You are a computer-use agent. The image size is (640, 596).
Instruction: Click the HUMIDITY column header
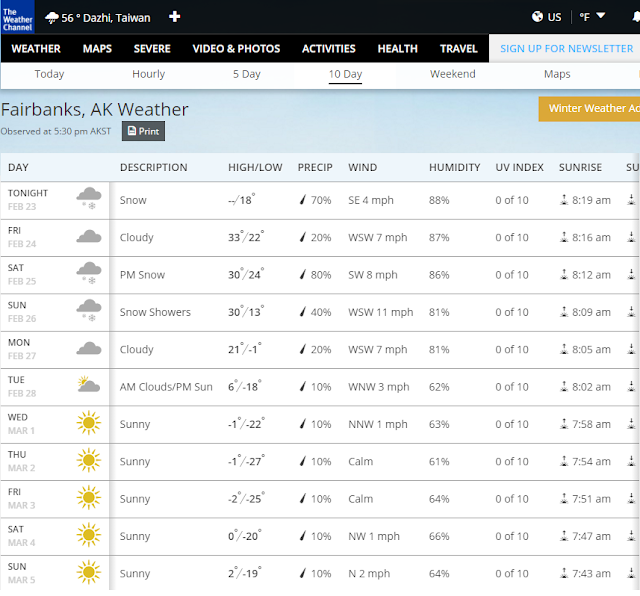tap(454, 167)
